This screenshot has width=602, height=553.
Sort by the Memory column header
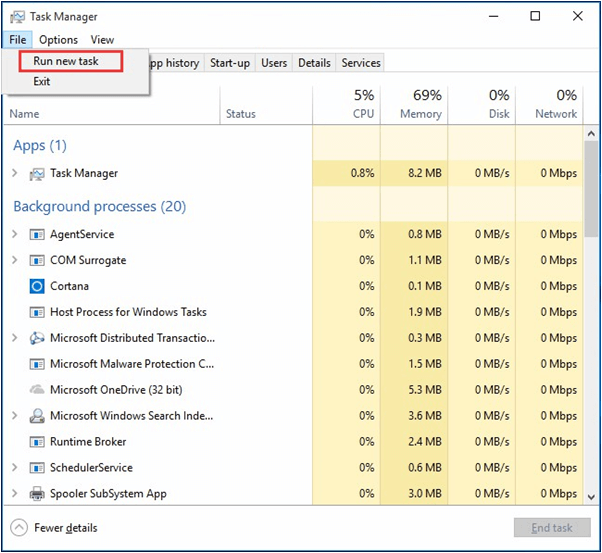[x=414, y=105]
